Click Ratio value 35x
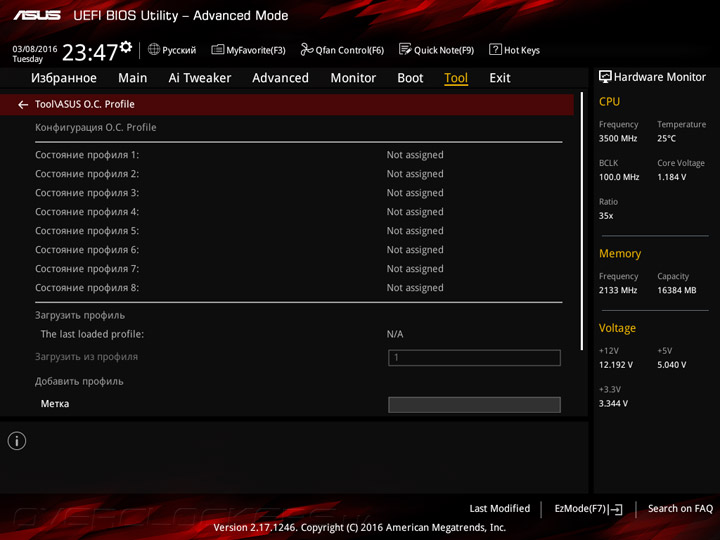The width and height of the screenshot is (720, 540). click(x=606, y=216)
